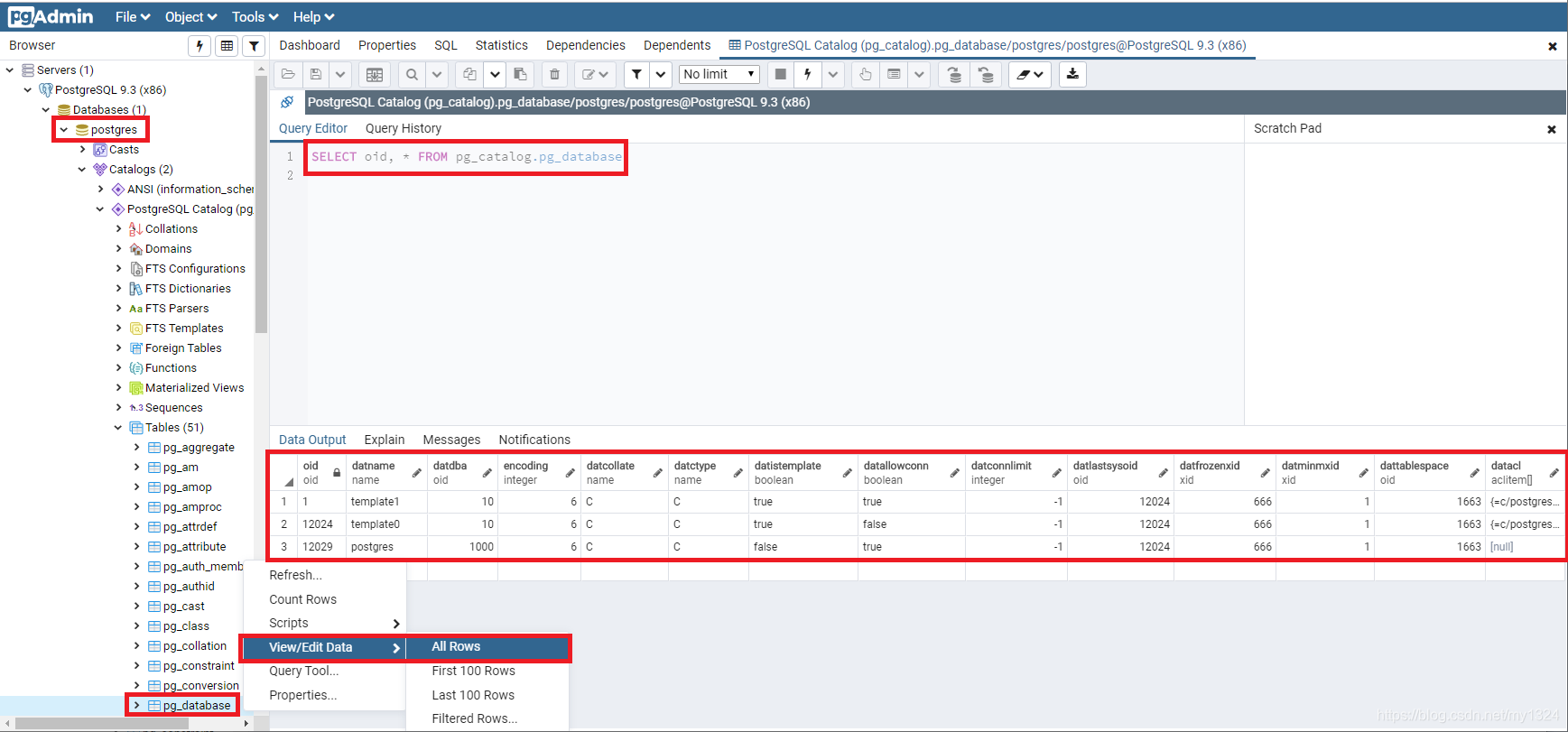Run the query with the Execute lightning icon

click(x=808, y=74)
